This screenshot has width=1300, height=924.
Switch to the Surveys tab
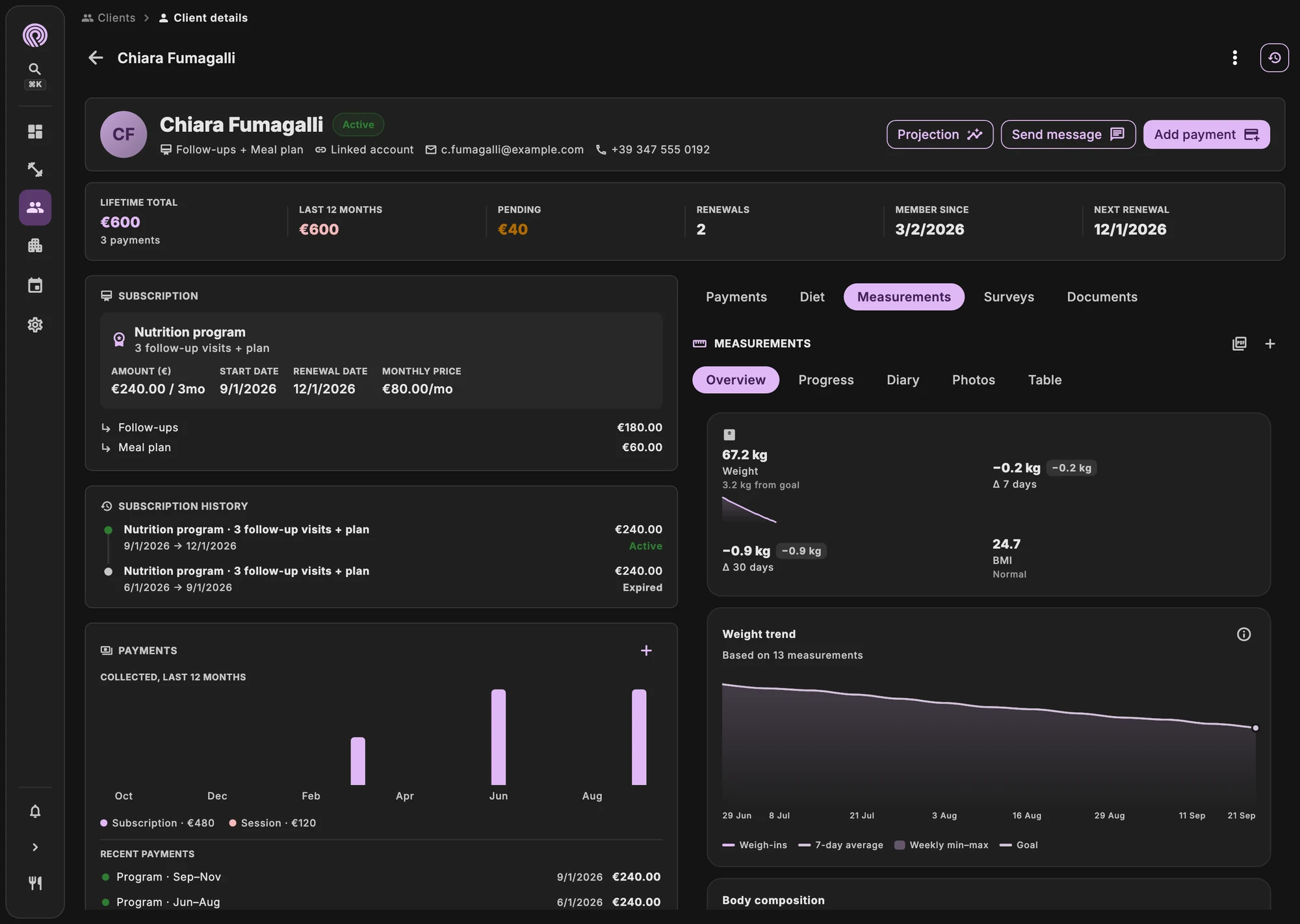1009,297
